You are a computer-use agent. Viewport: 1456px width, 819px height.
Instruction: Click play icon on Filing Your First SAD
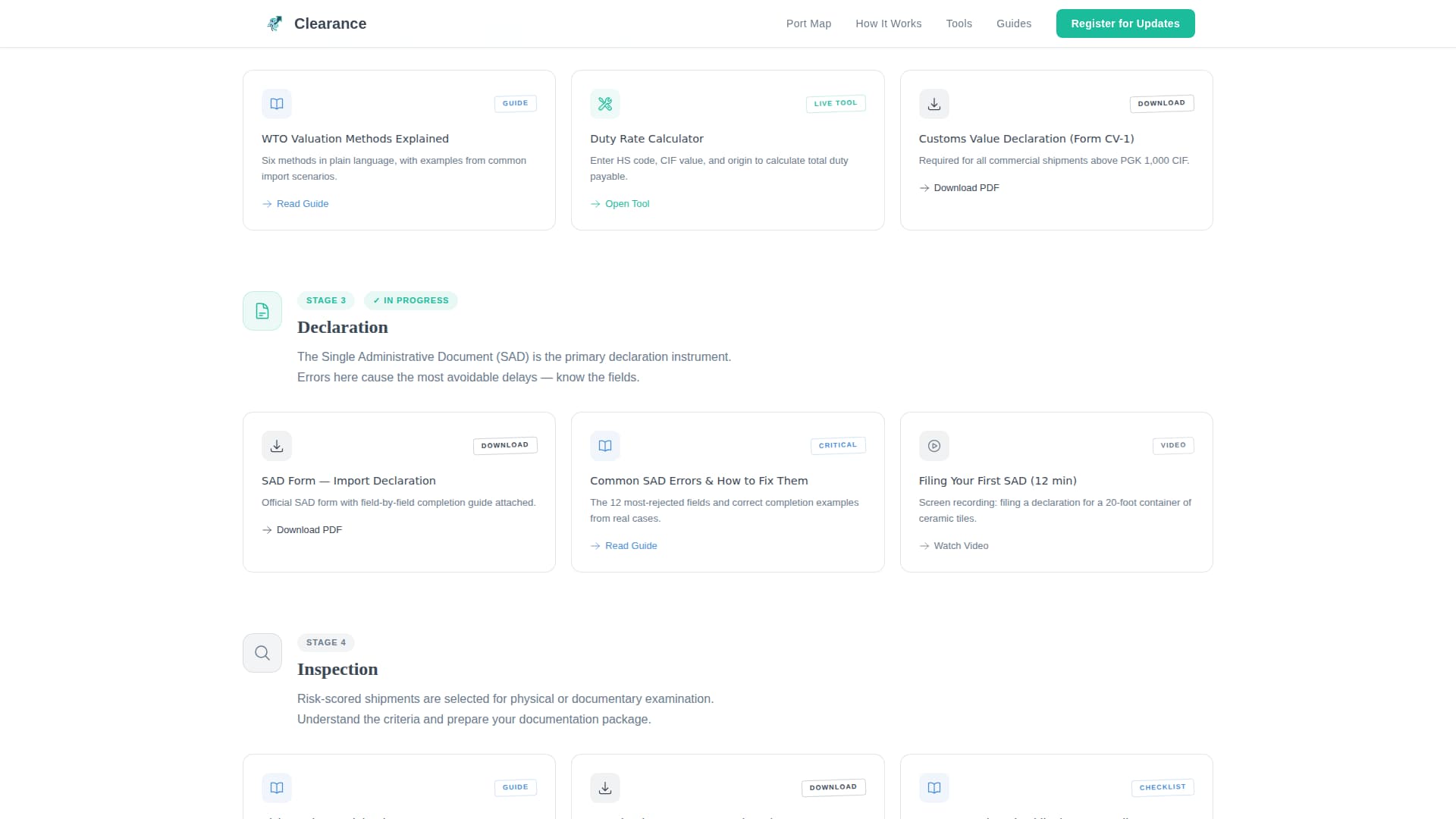[934, 446]
